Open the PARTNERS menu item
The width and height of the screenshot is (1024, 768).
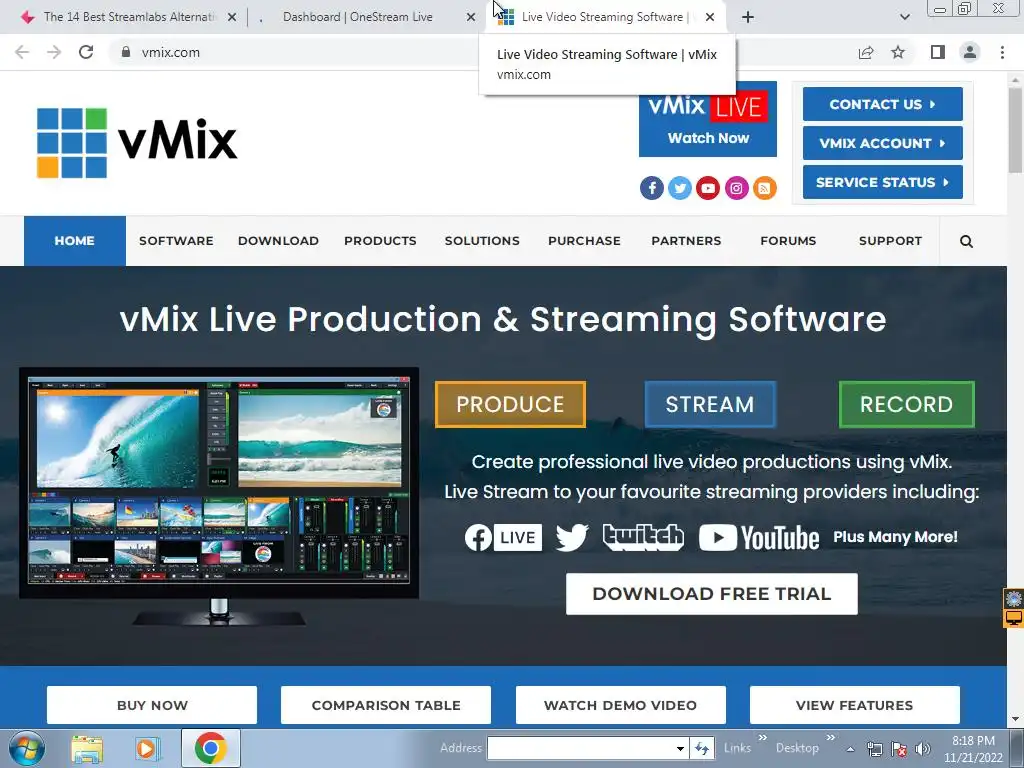click(686, 241)
